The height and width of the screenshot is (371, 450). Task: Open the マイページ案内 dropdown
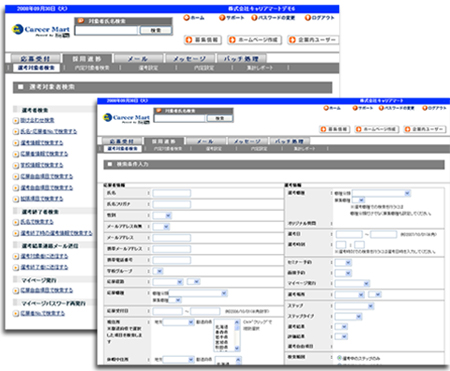352,283
